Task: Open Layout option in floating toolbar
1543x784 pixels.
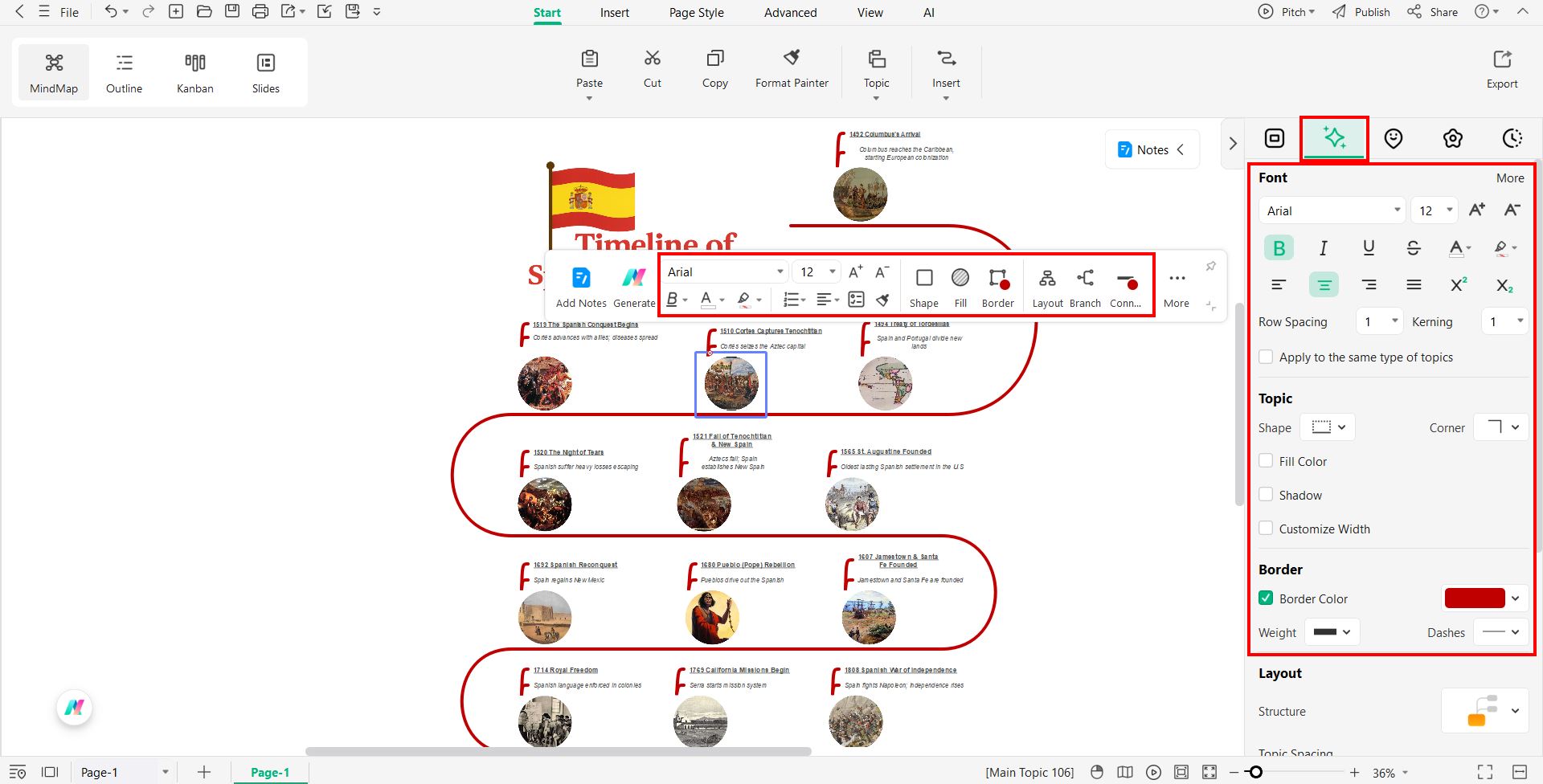Action: [1047, 288]
